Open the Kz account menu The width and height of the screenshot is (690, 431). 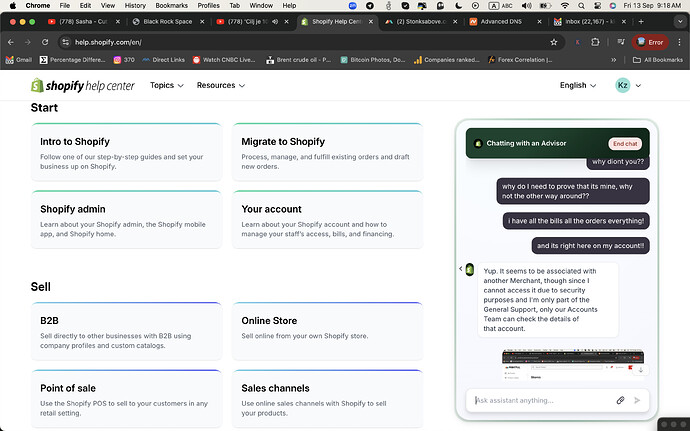point(628,85)
